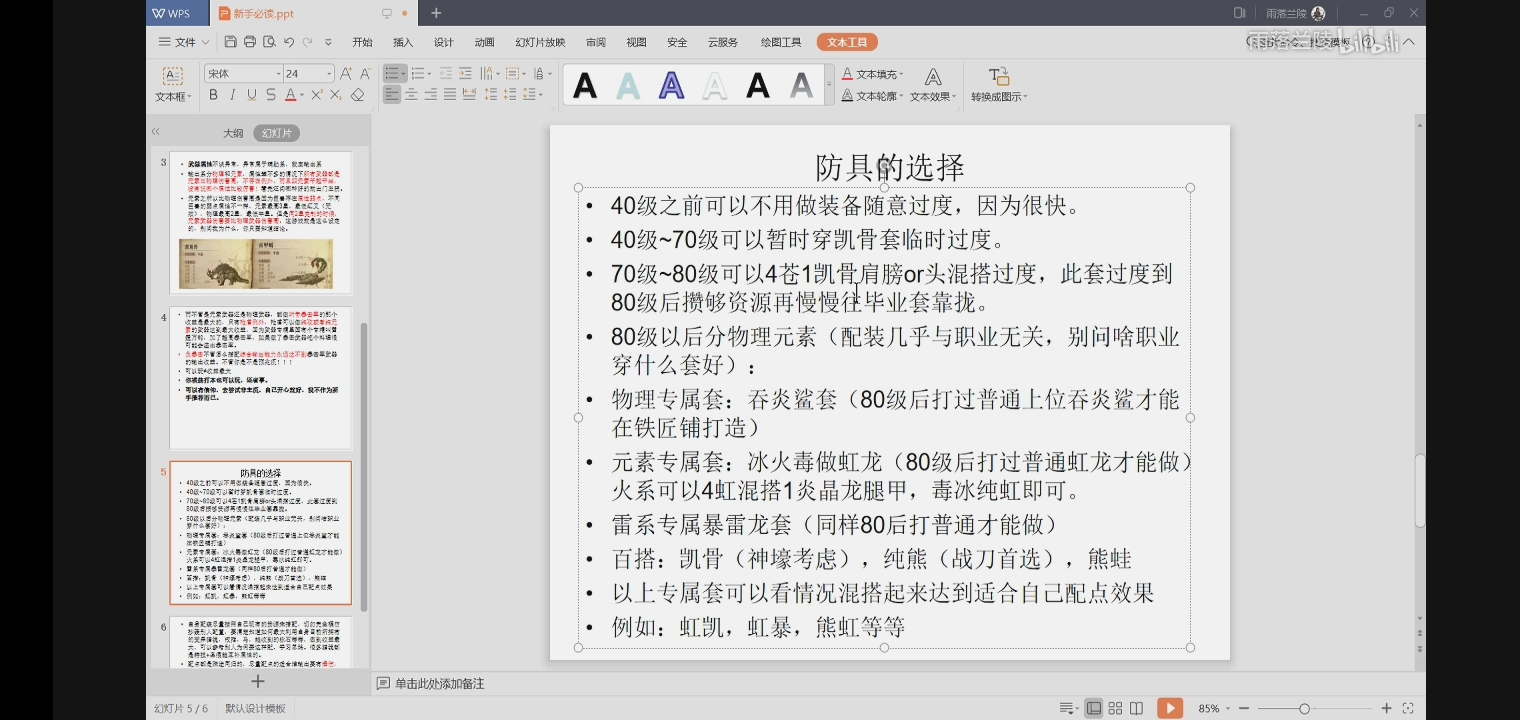Image resolution: width=1520 pixels, height=720 pixels.
Task: Switch to reading view icon
Action: click(x=1136, y=708)
